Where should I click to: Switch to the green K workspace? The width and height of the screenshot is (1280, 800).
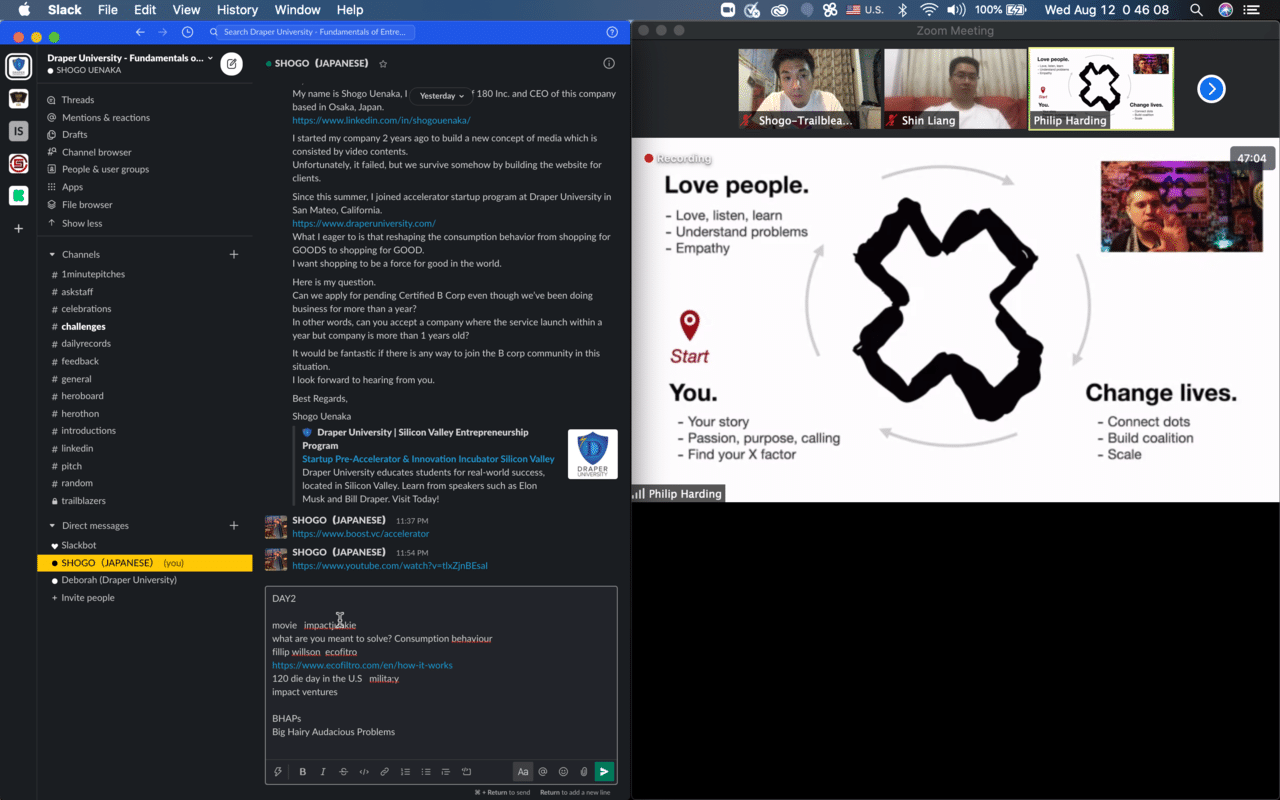click(18, 195)
